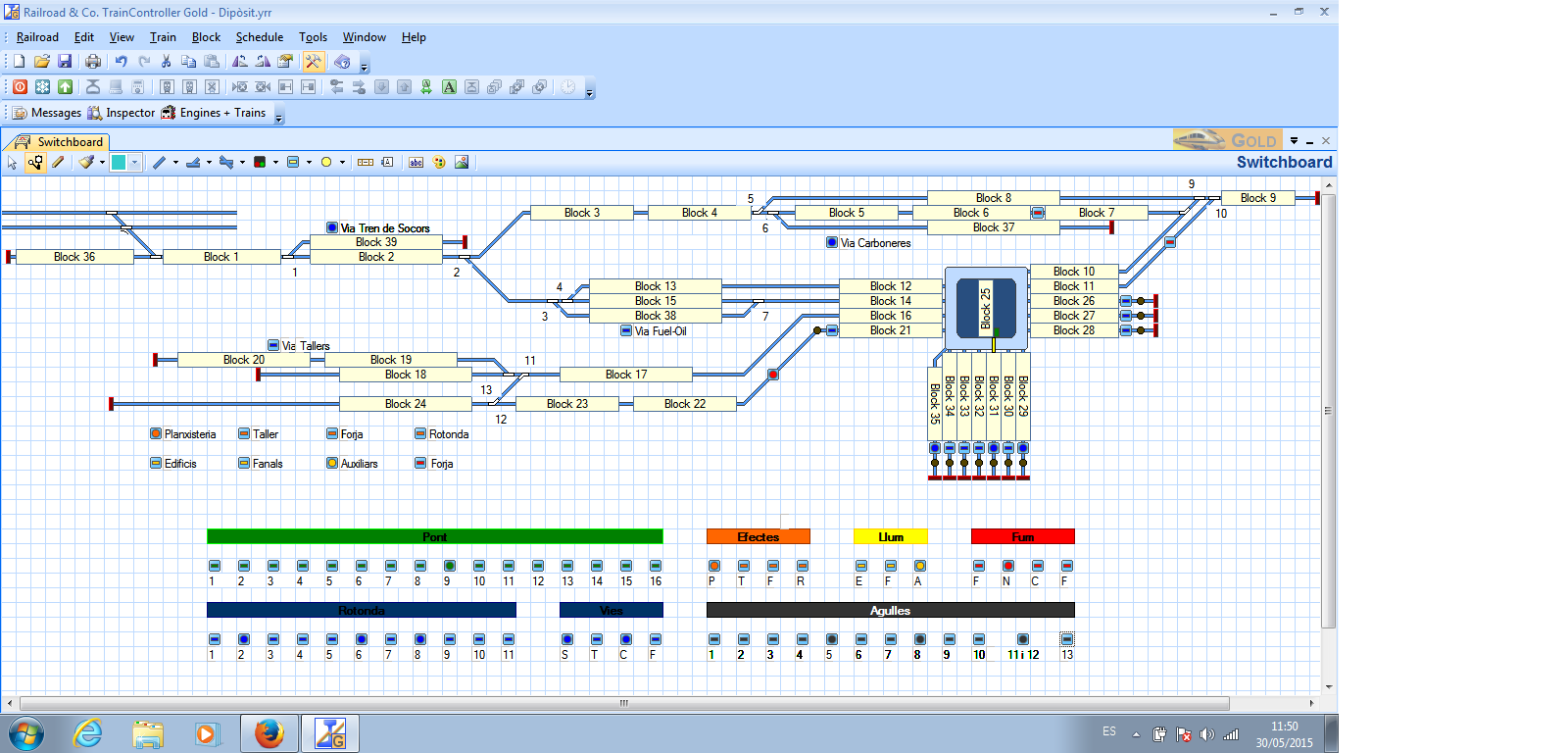This screenshot has width=1568, height=753.
Task: Open the Train menu
Action: pyautogui.click(x=163, y=37)
